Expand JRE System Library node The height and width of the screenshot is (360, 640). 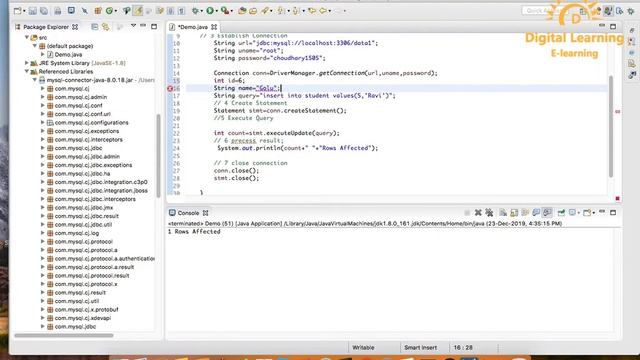pyautogui.click(x=27, y=63)
